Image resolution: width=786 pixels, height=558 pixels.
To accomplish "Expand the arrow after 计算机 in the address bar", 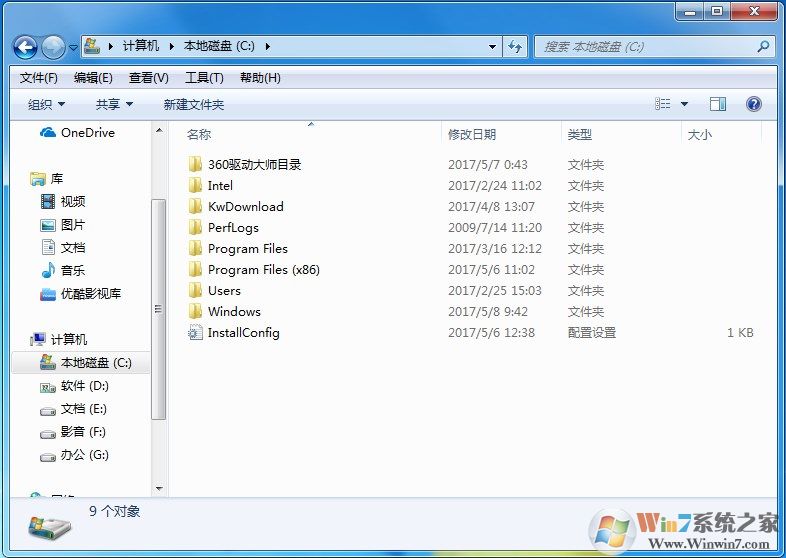I will (x=171, y=46).
